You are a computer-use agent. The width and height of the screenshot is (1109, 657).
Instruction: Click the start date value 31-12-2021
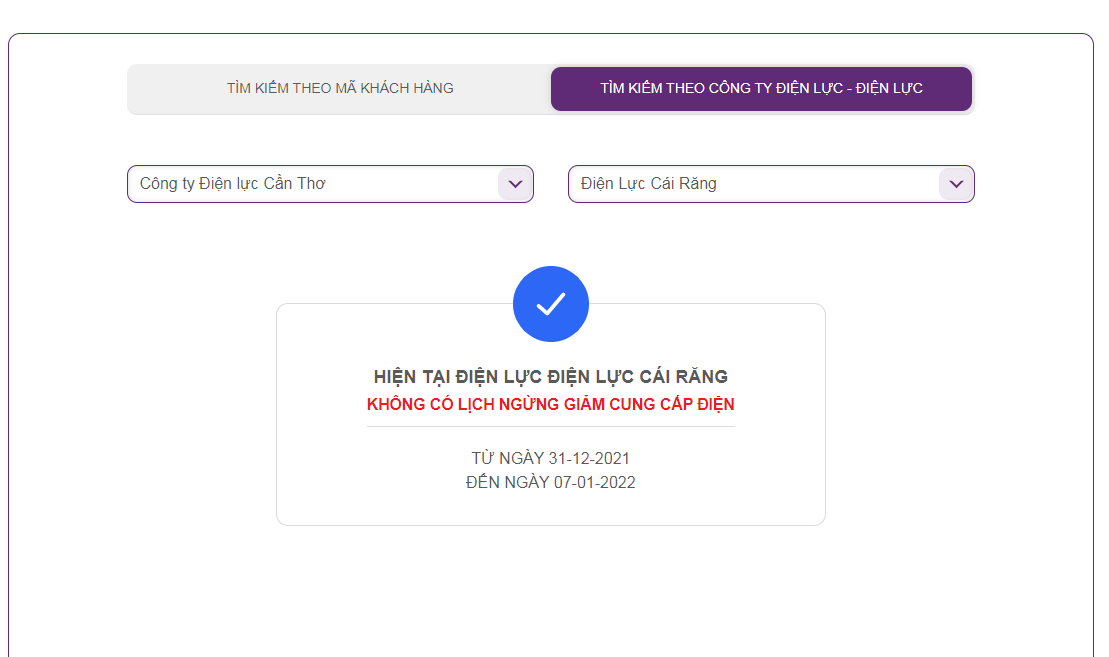point(588,458)
